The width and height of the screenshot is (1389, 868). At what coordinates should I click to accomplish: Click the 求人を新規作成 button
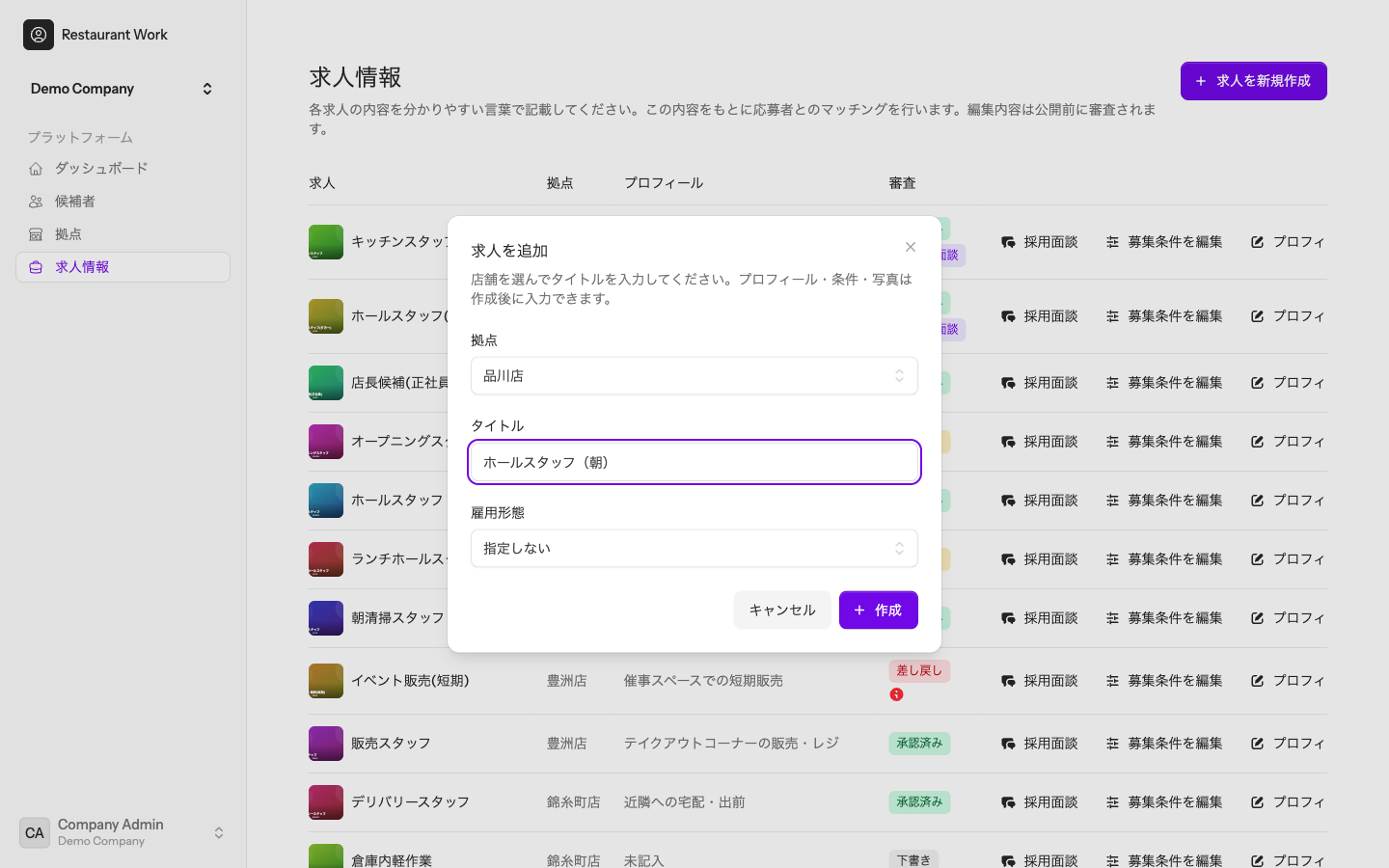[x=1253, y=81]
